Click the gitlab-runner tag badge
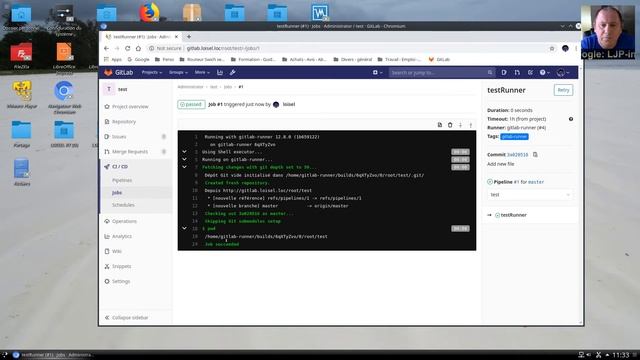The height and width of the screenshot is (360, 640). (514, 137)
